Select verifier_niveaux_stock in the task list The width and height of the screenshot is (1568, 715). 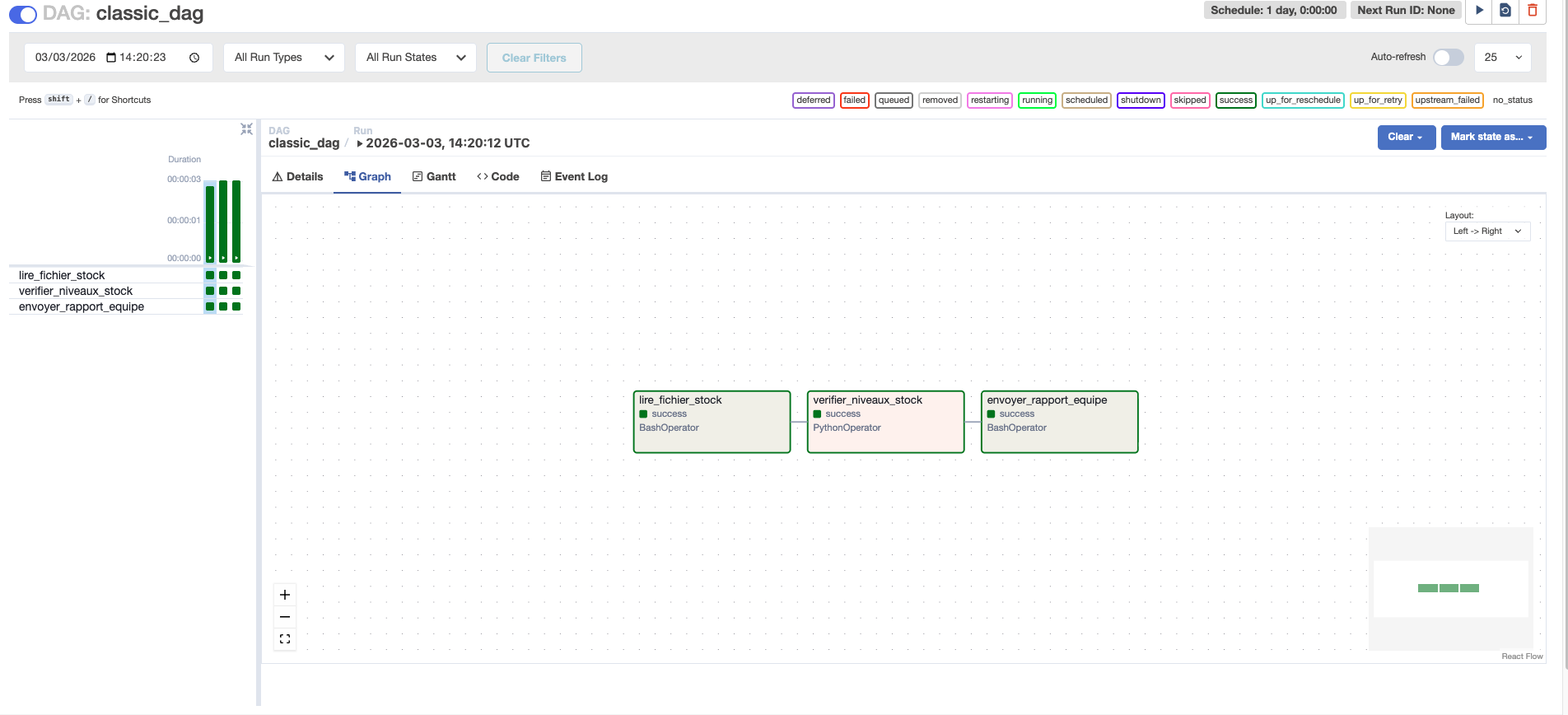point(76,291)
